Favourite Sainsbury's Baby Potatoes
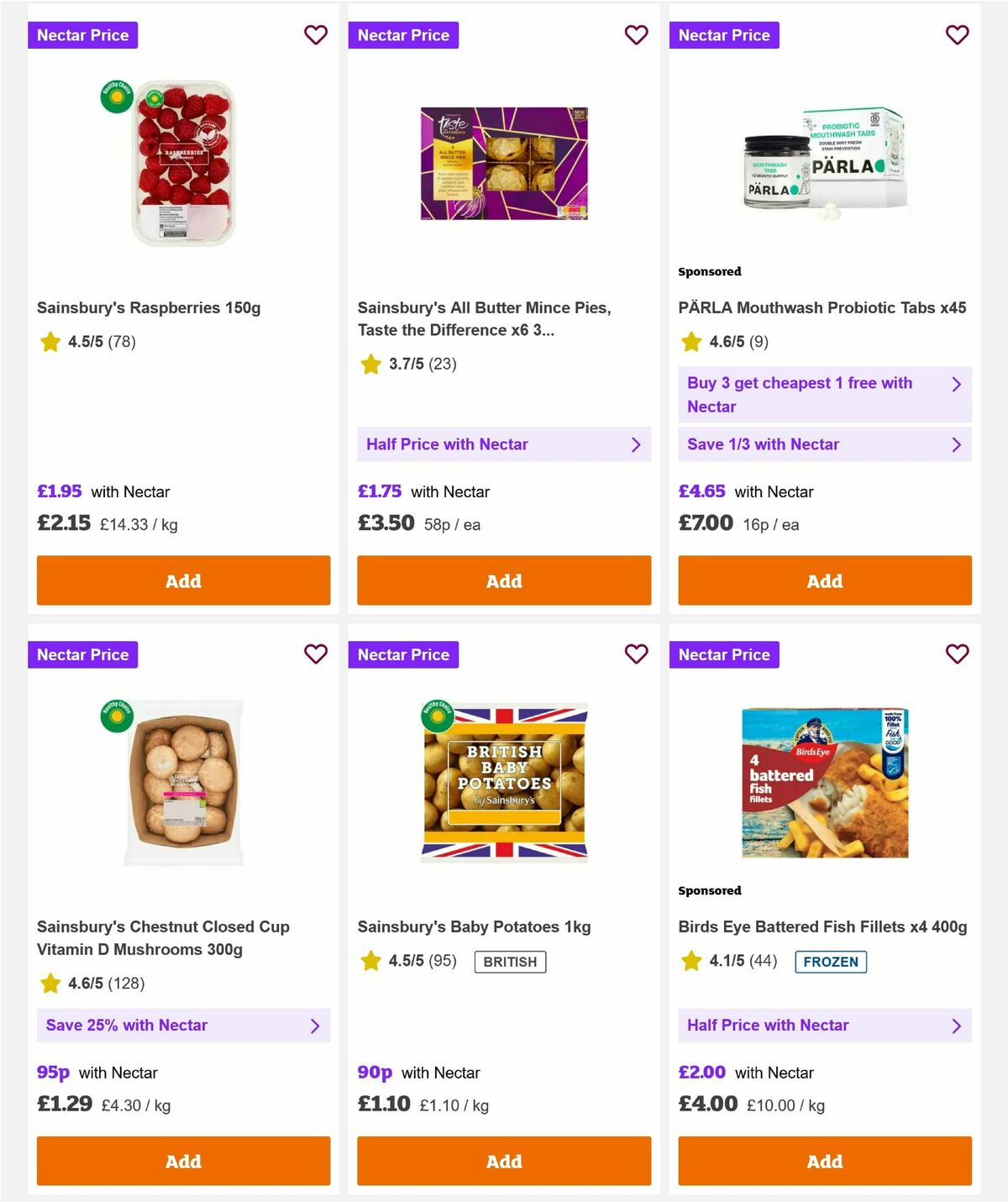This screenshot has width=1008, height=1202. pyautogui.click(x=636, y=654)
